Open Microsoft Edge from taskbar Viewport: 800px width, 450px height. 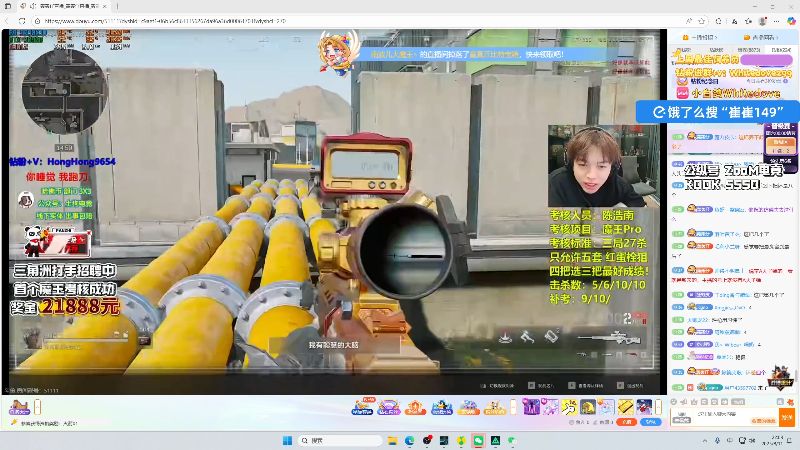coord(410,440)
